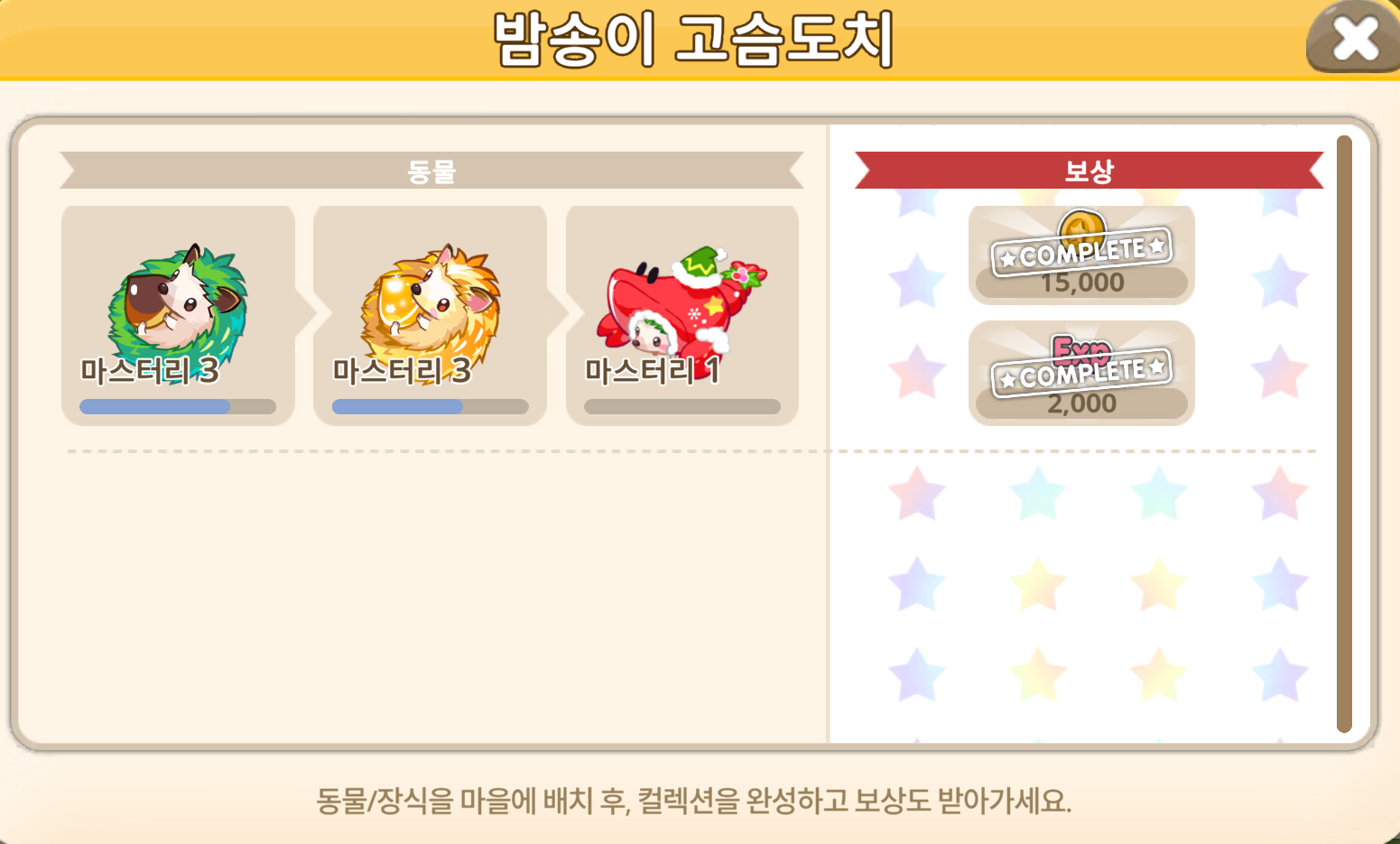The image size is (1400, 844).
Task: Click the 15,000 coin reward amount
Action: pyautogui.click(x=1081, y=283)
